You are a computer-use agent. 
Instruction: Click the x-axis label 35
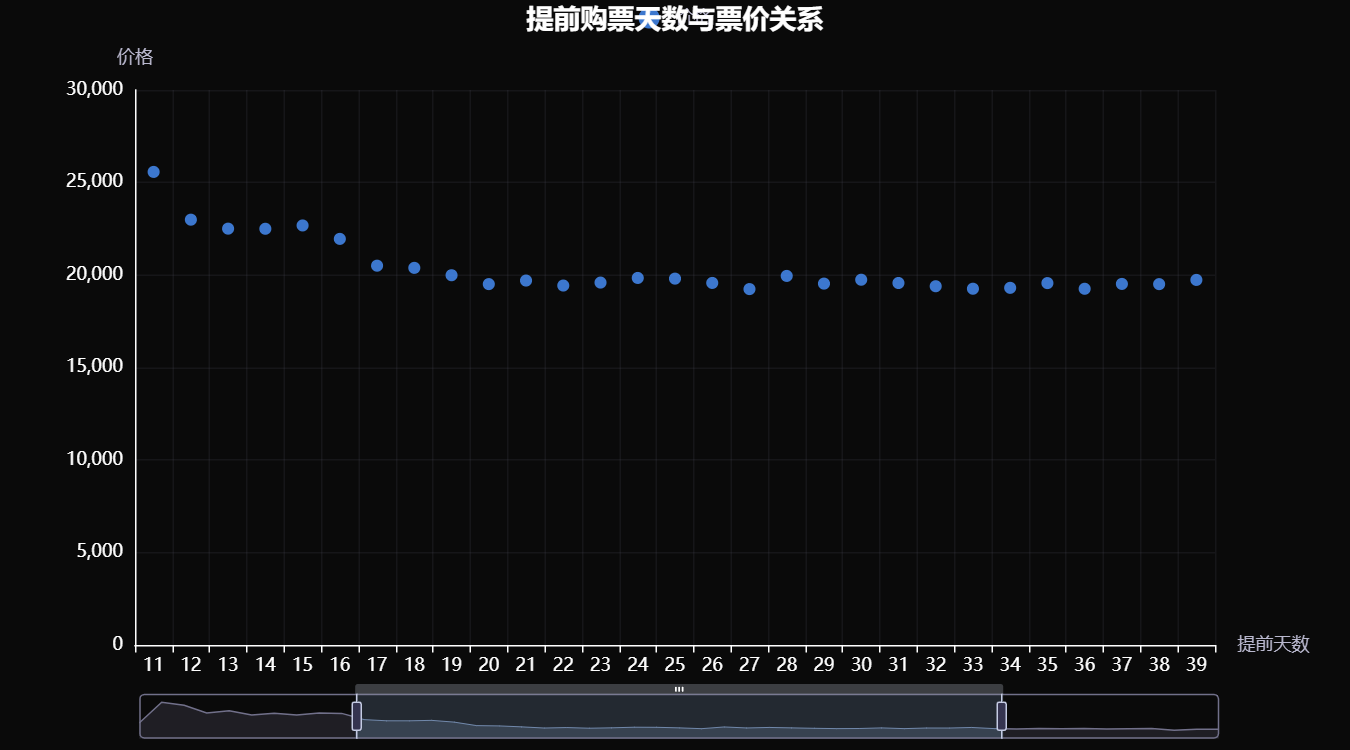point(1047,665)
